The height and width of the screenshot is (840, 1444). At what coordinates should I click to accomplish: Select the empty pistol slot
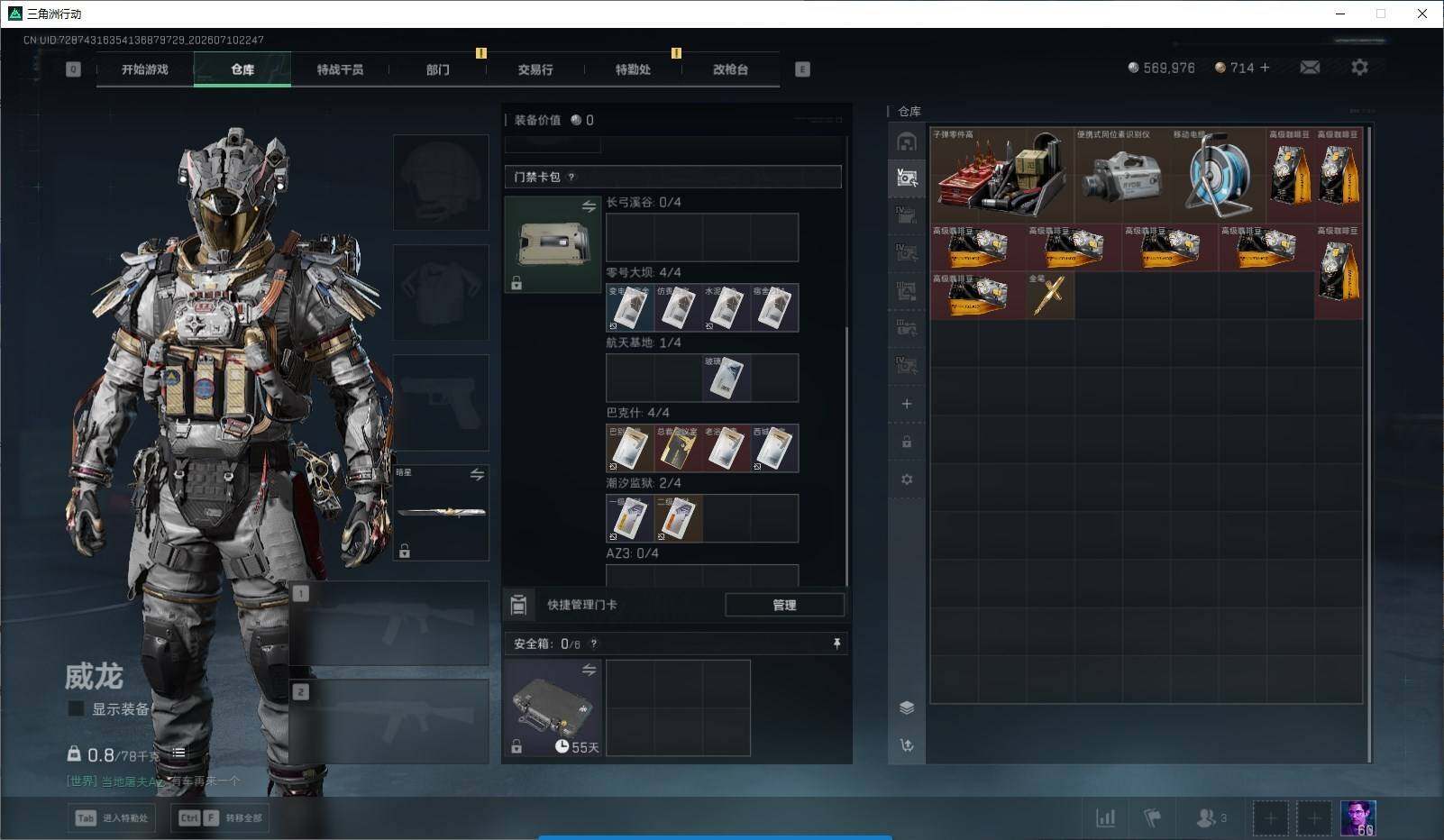(441, 402)
